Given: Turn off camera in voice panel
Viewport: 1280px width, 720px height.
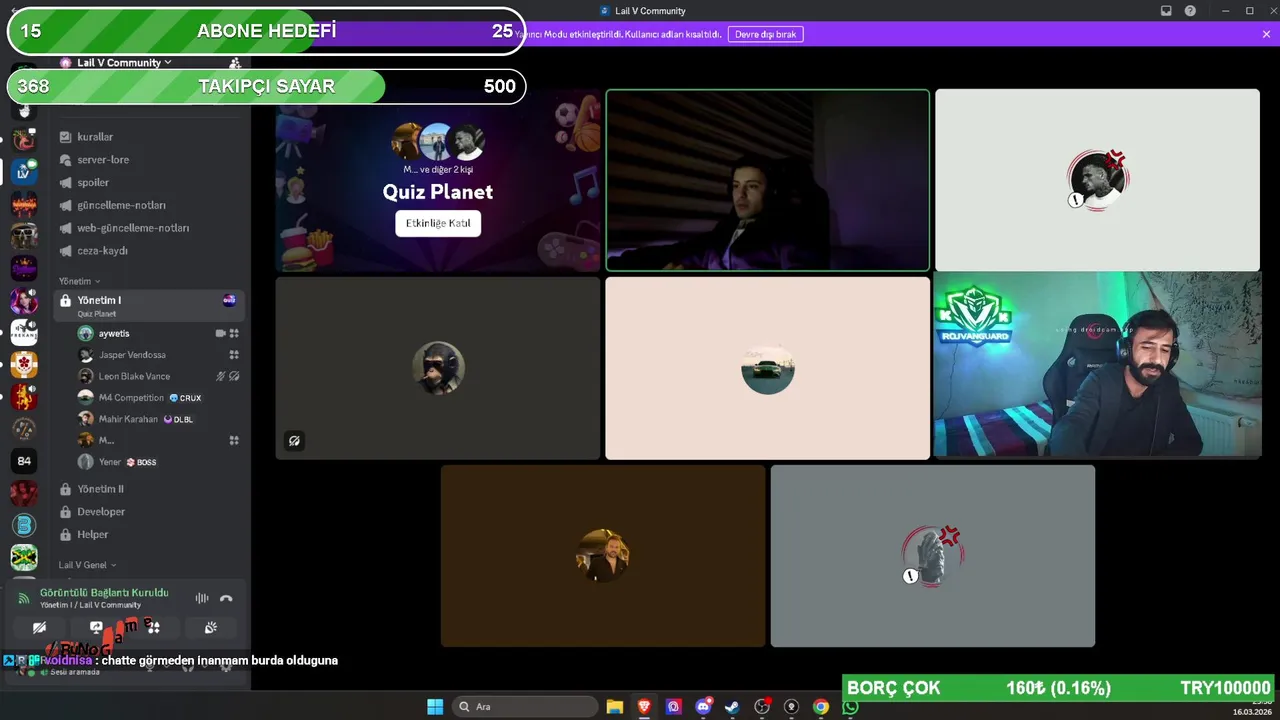Looking at the screenshot, I should 39,628.
